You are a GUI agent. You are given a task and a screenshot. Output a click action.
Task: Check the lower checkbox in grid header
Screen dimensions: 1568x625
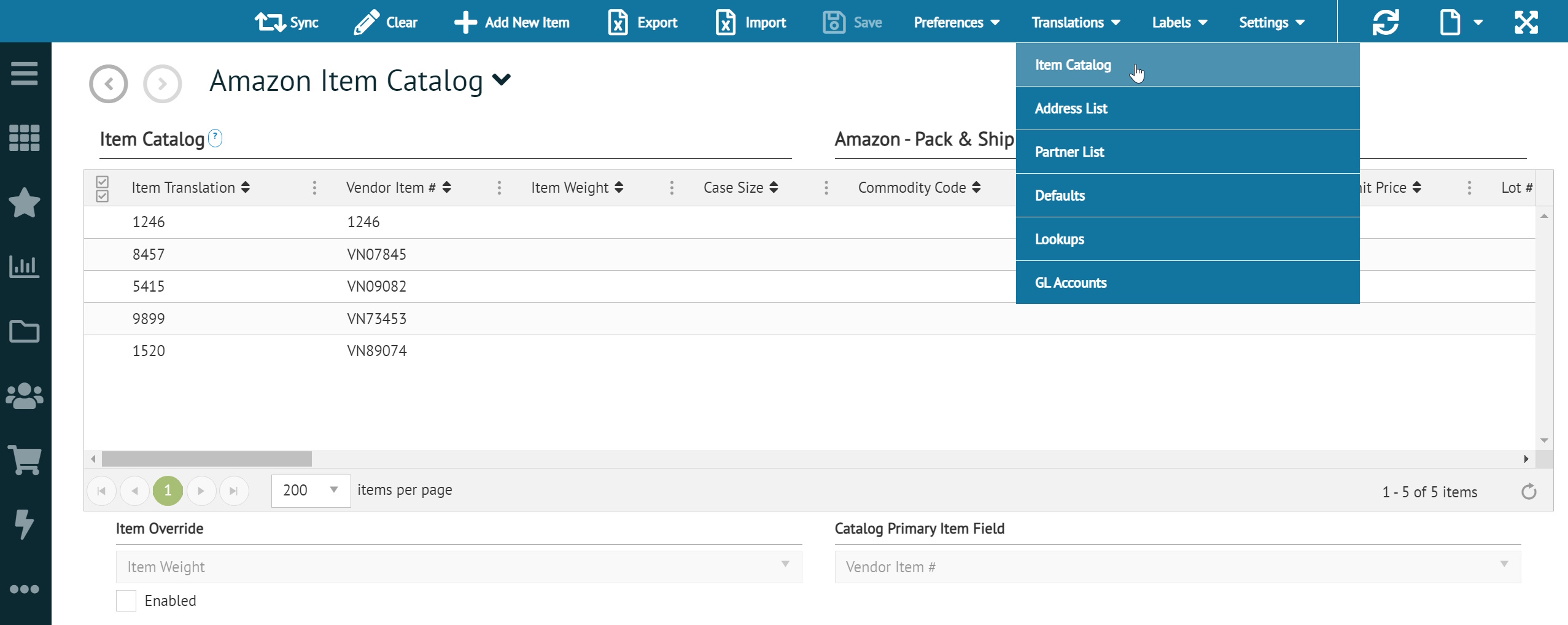pos(103,196)
